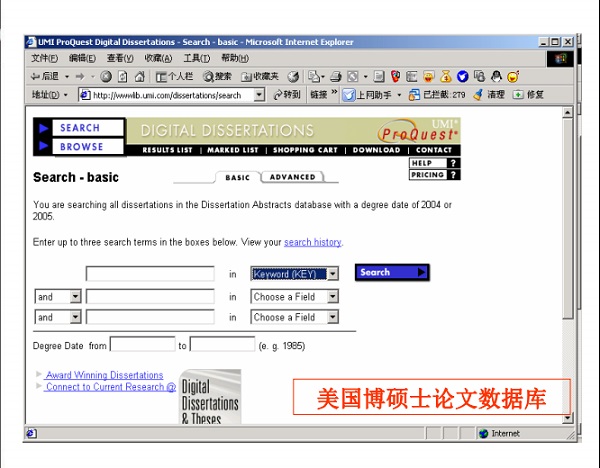Open Award Winning Dissertations link
Image resolution: width=600 pixels, height=468 pixels.
104,375
